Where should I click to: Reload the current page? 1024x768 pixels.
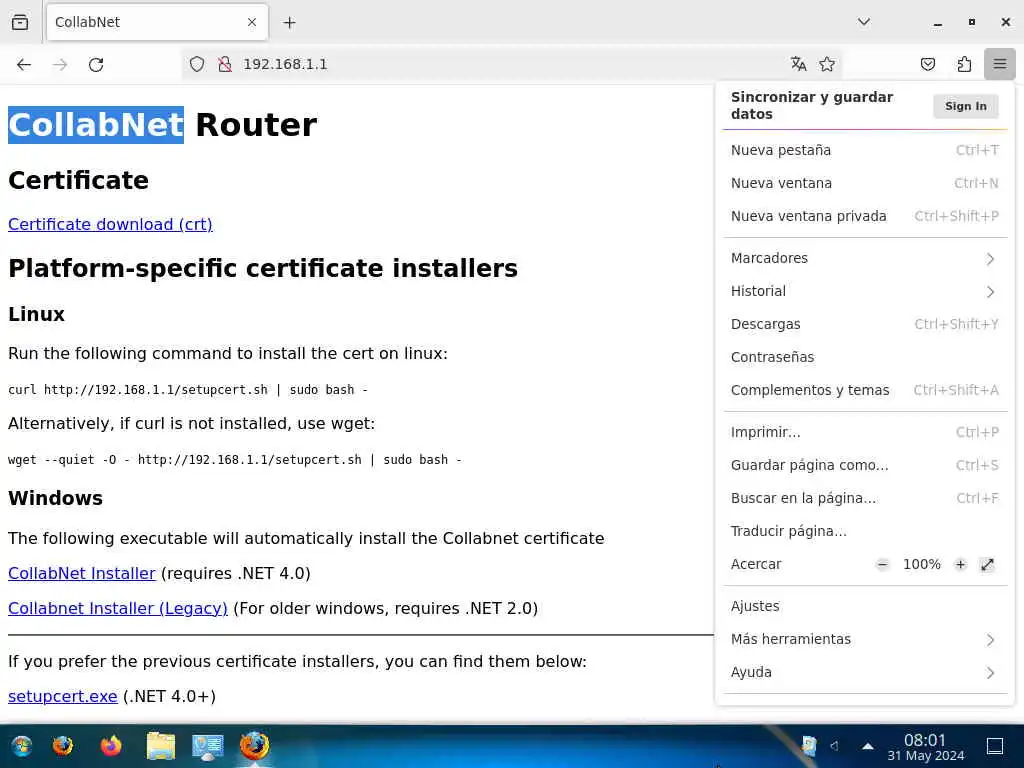click(96, 64)
